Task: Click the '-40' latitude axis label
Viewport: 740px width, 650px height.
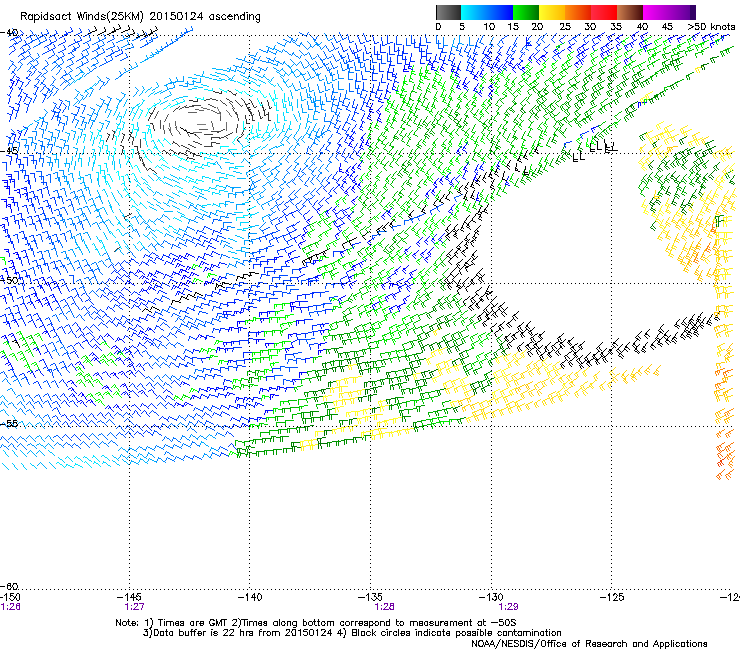Action: tap(9, 33)
